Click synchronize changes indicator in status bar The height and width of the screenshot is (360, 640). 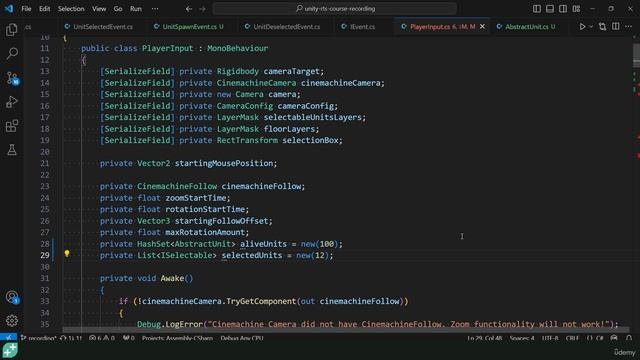tap(71, 338)
